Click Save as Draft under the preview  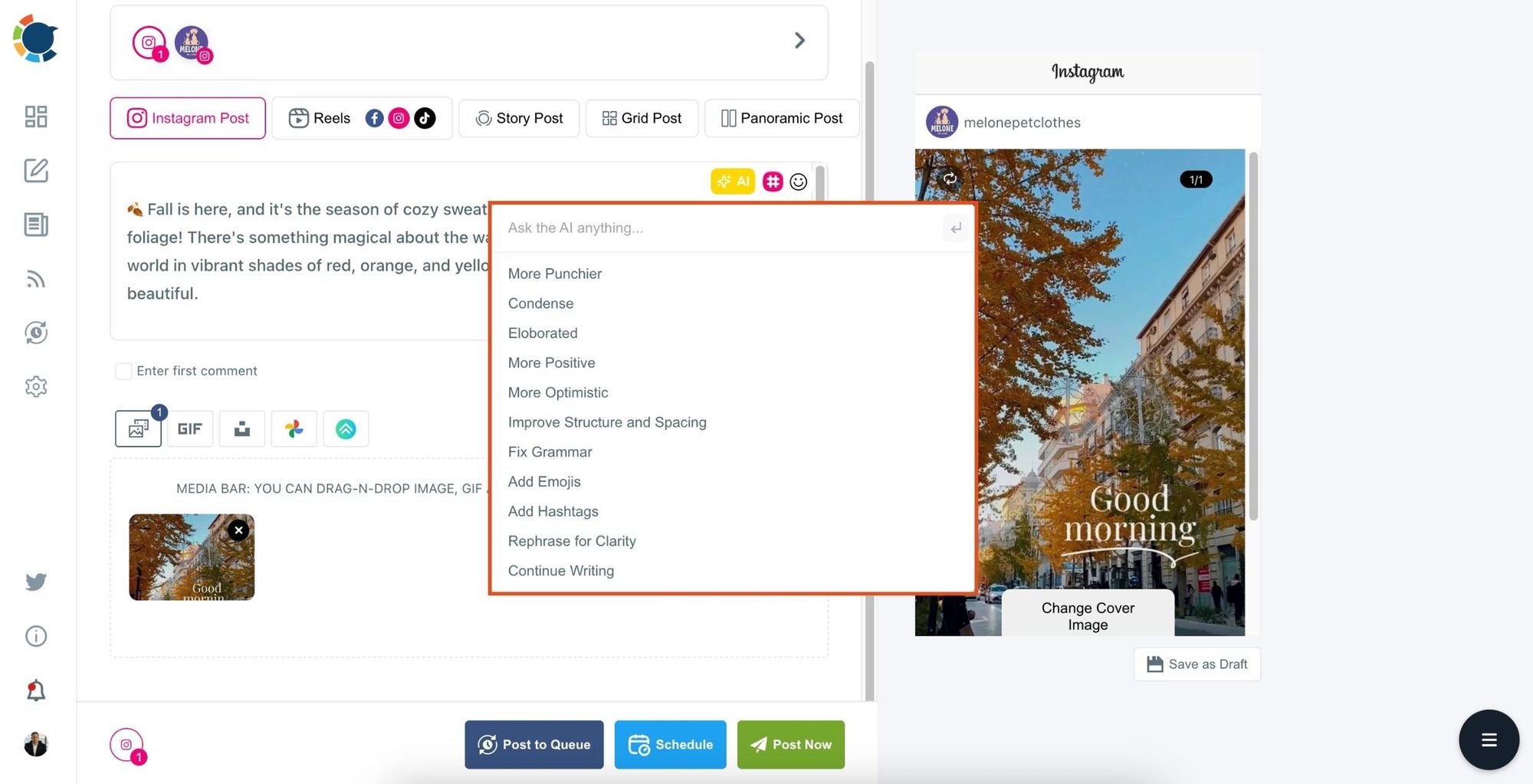1196,664
